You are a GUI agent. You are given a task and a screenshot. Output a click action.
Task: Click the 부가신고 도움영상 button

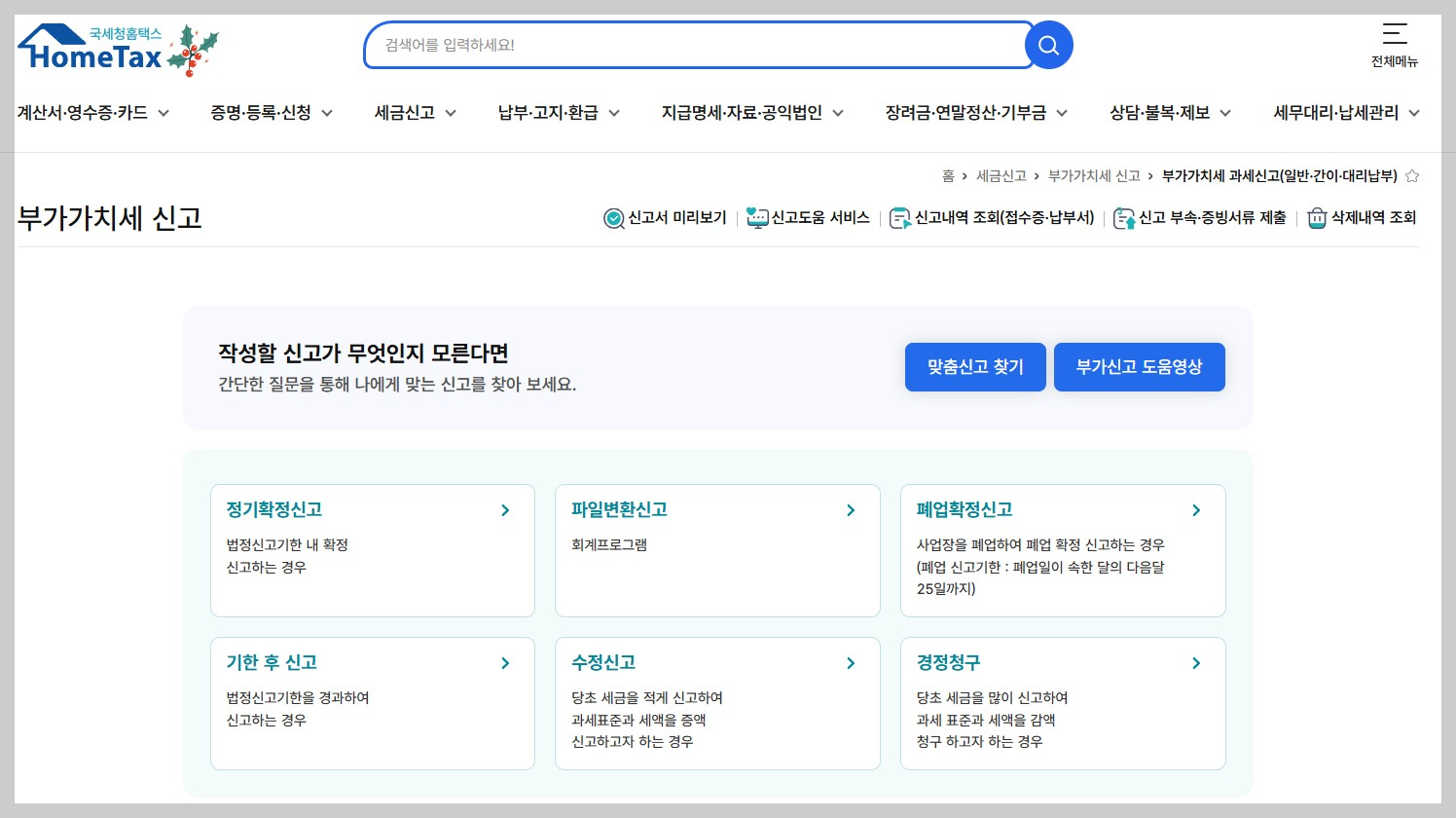[1139, 367]
